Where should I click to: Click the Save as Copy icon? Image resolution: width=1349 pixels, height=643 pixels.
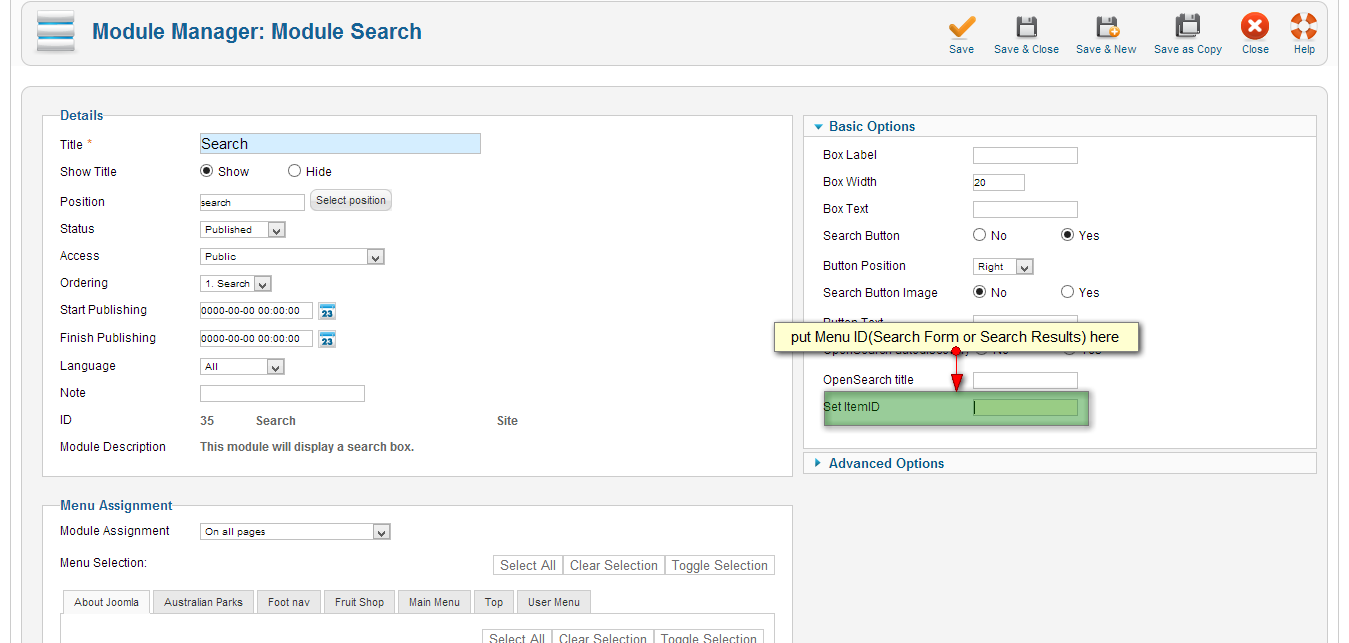(x=1186, y=27)
